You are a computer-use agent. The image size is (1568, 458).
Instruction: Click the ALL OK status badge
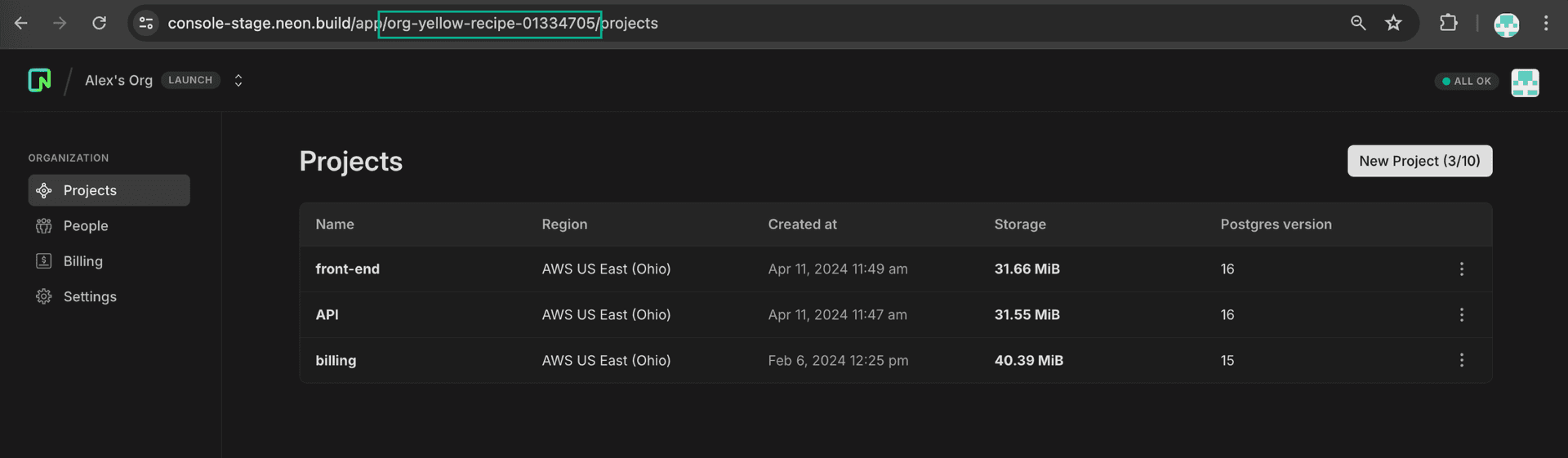(1467, 82)
